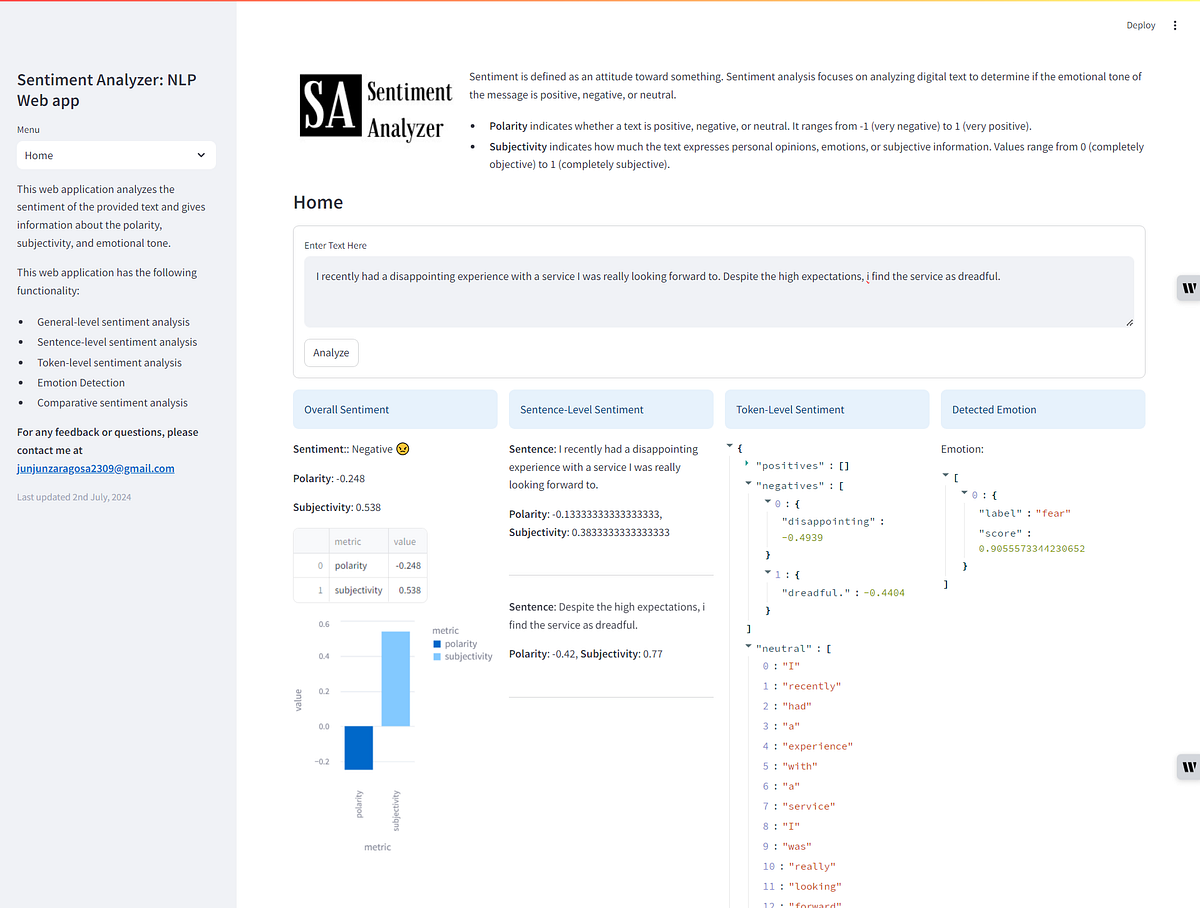Open the Home menu dropdown in the sidebar
Viewport: 1200px width, 908px height.
(116, 155)
